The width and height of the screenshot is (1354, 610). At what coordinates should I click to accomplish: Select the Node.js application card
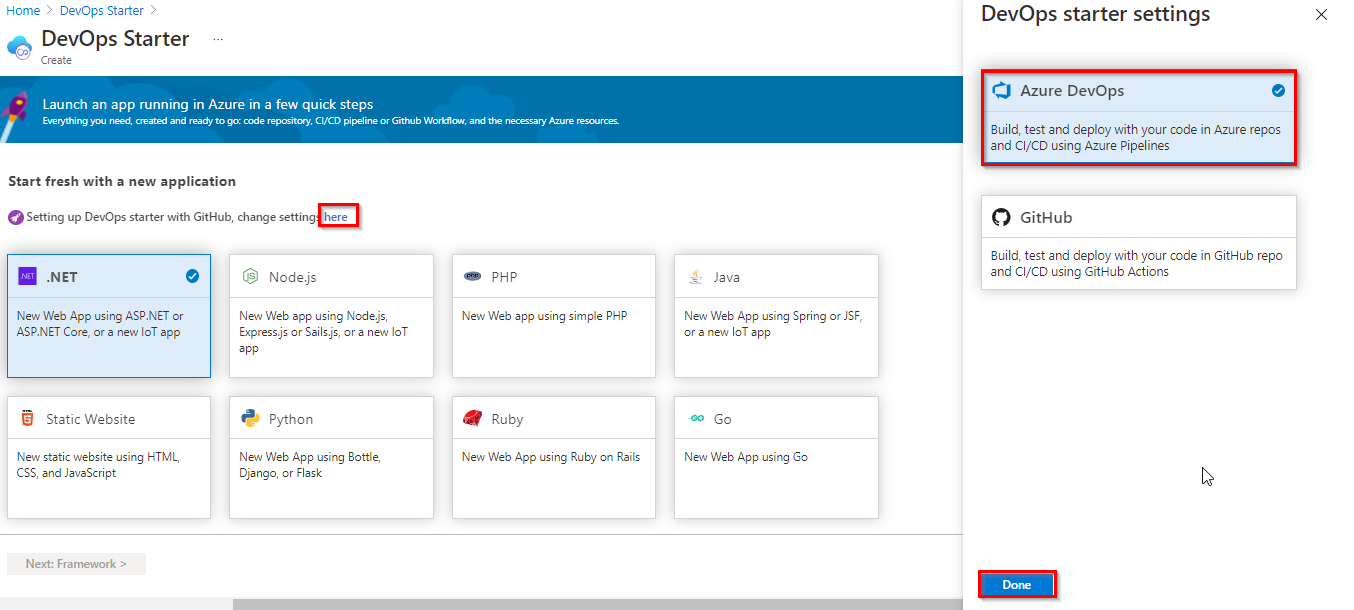tap(332, 316)
